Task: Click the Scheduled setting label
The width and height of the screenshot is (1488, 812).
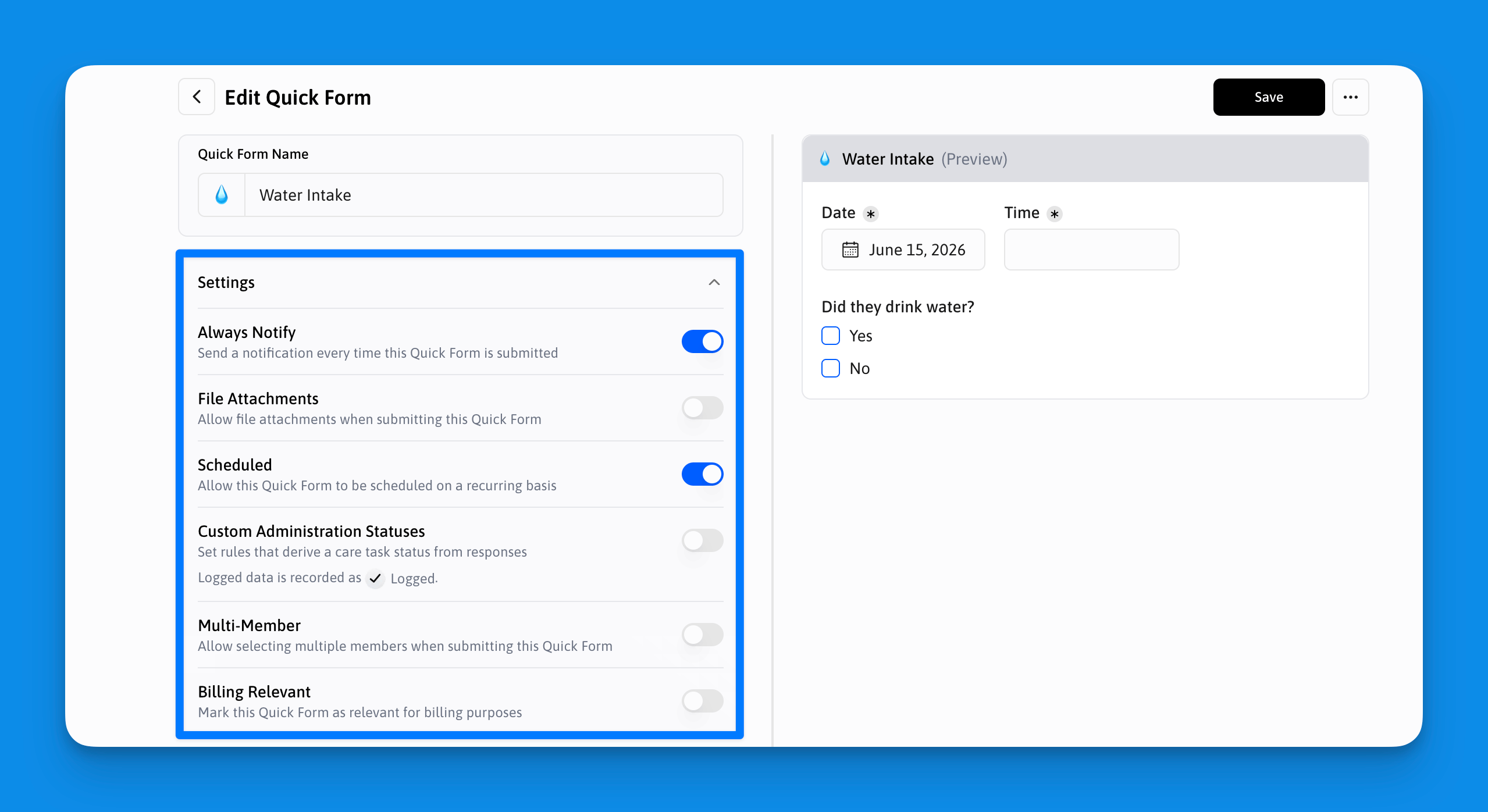Action: click(x=235, y=465)
